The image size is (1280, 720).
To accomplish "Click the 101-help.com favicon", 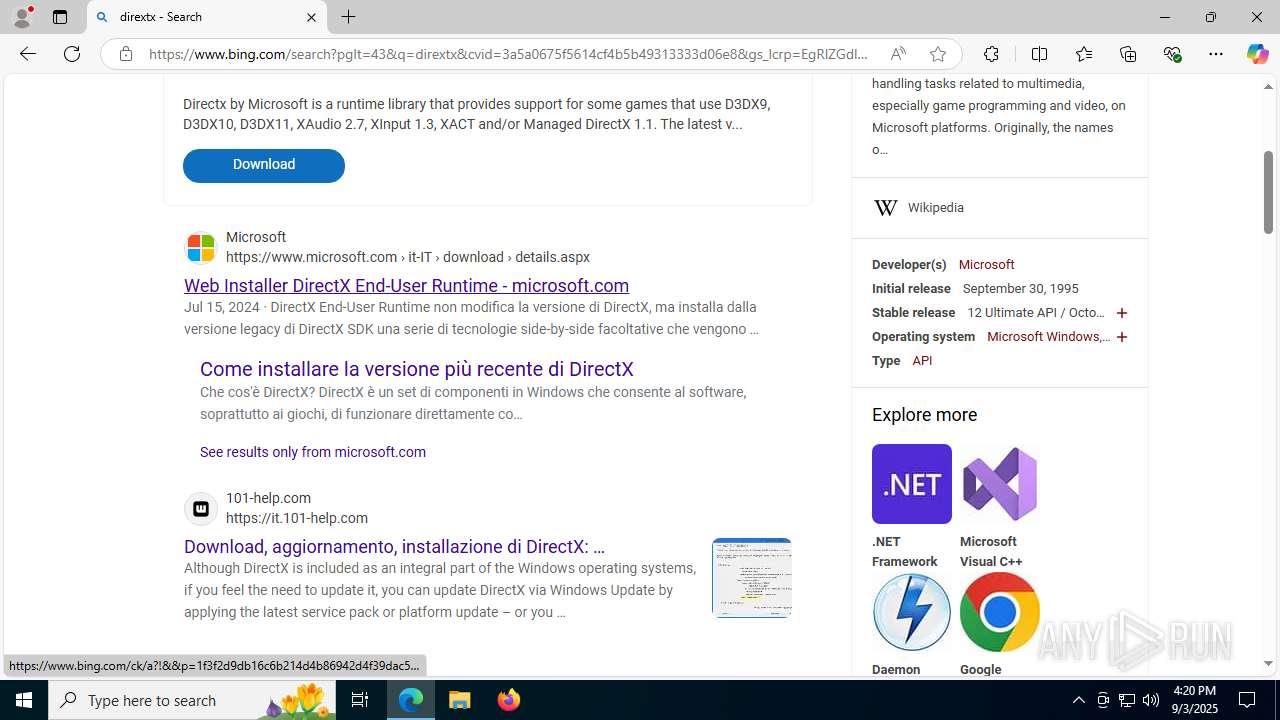I will click(201, 508).
